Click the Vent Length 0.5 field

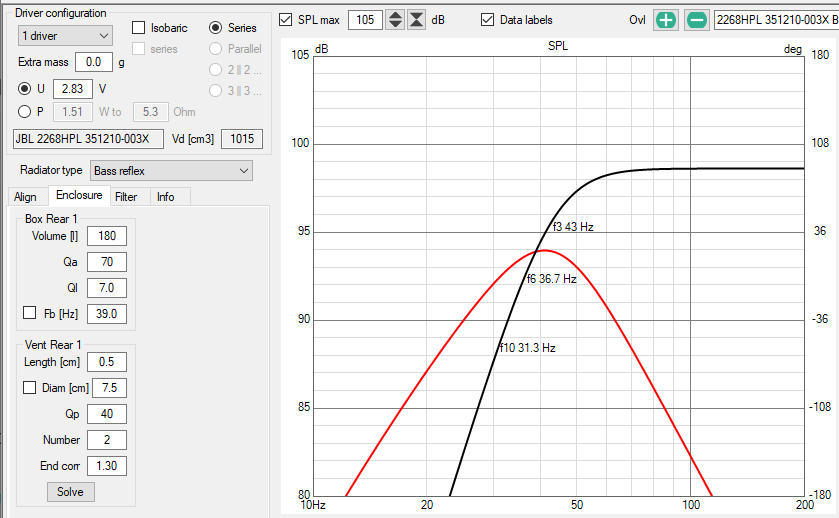tap(107, 362)
